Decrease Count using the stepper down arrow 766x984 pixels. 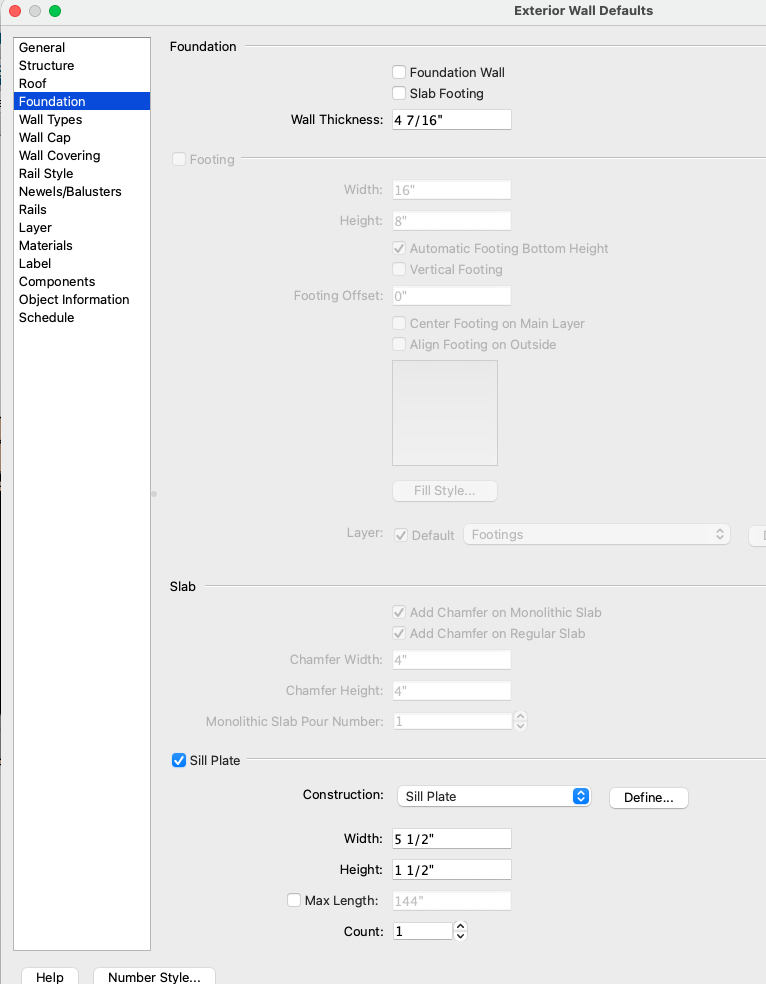tap(460, 936)
